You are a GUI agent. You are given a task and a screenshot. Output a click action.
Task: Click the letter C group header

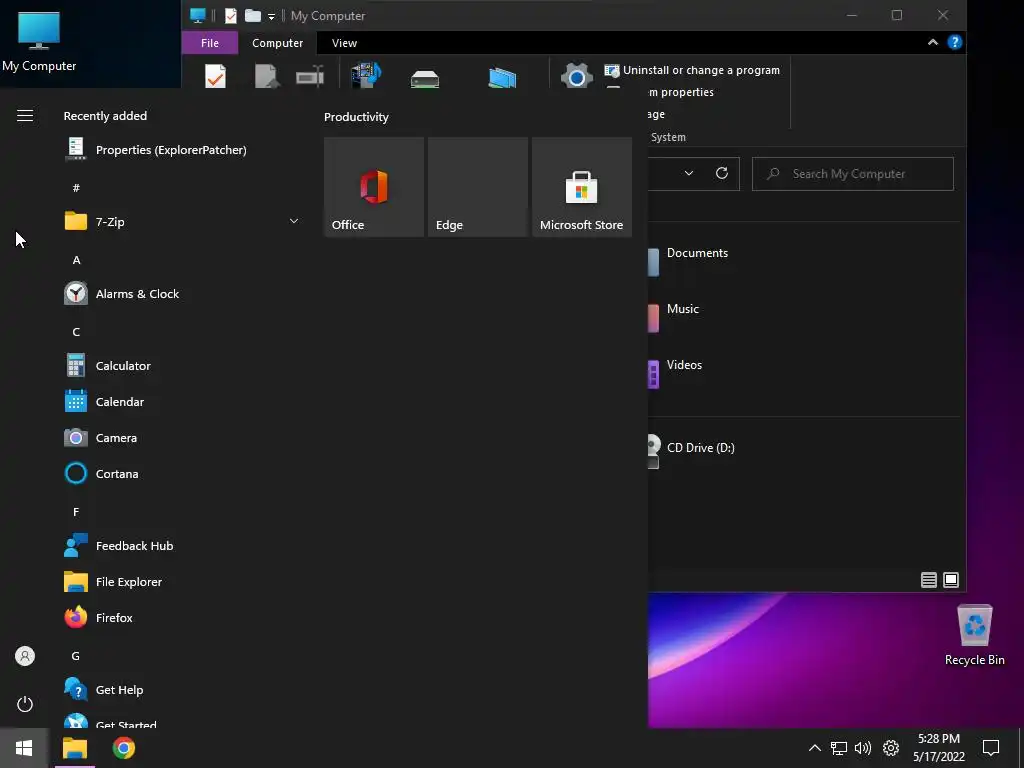click(x=76, y=332)
